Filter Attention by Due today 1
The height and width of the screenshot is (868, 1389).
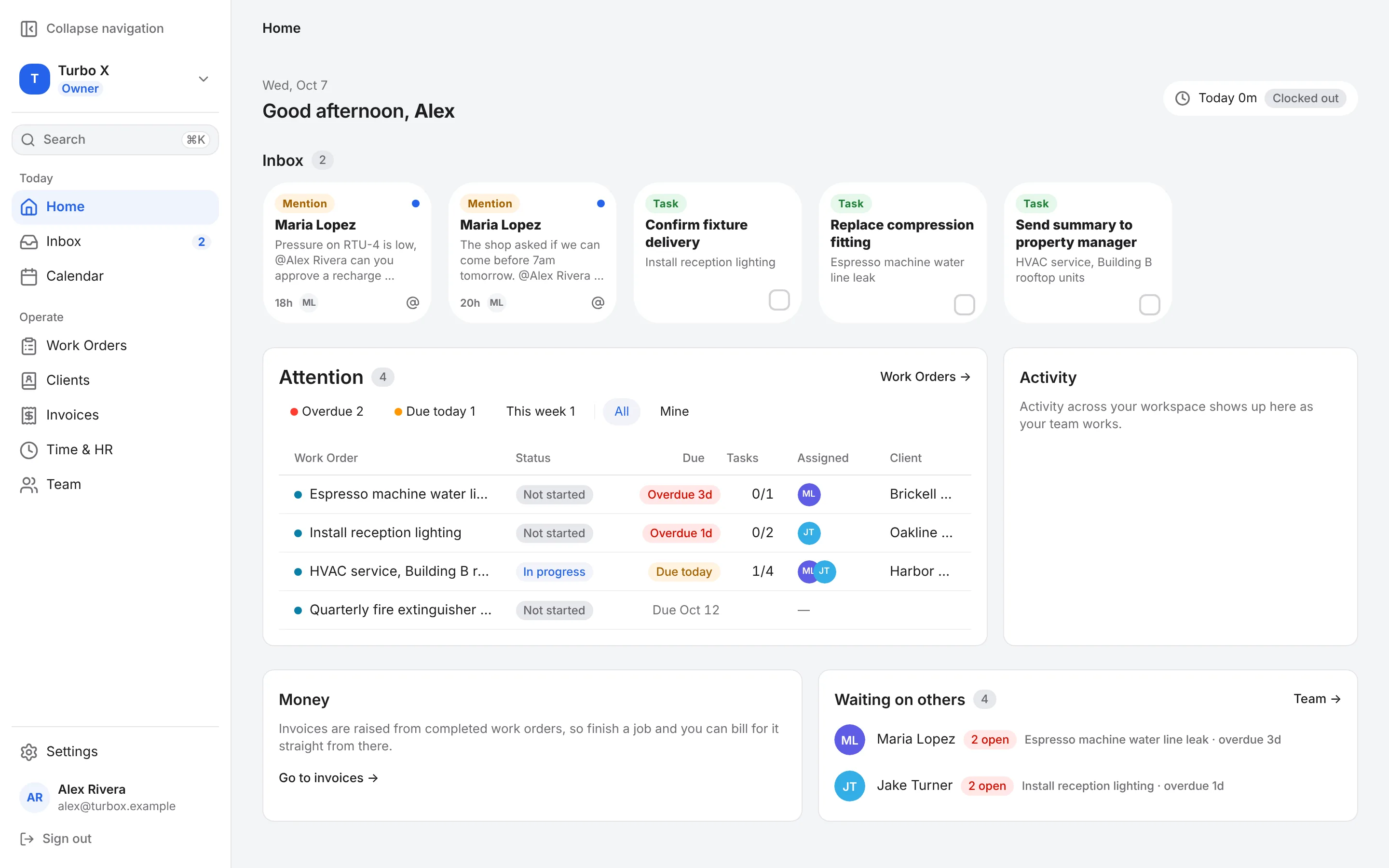click(x=435, y=412)
